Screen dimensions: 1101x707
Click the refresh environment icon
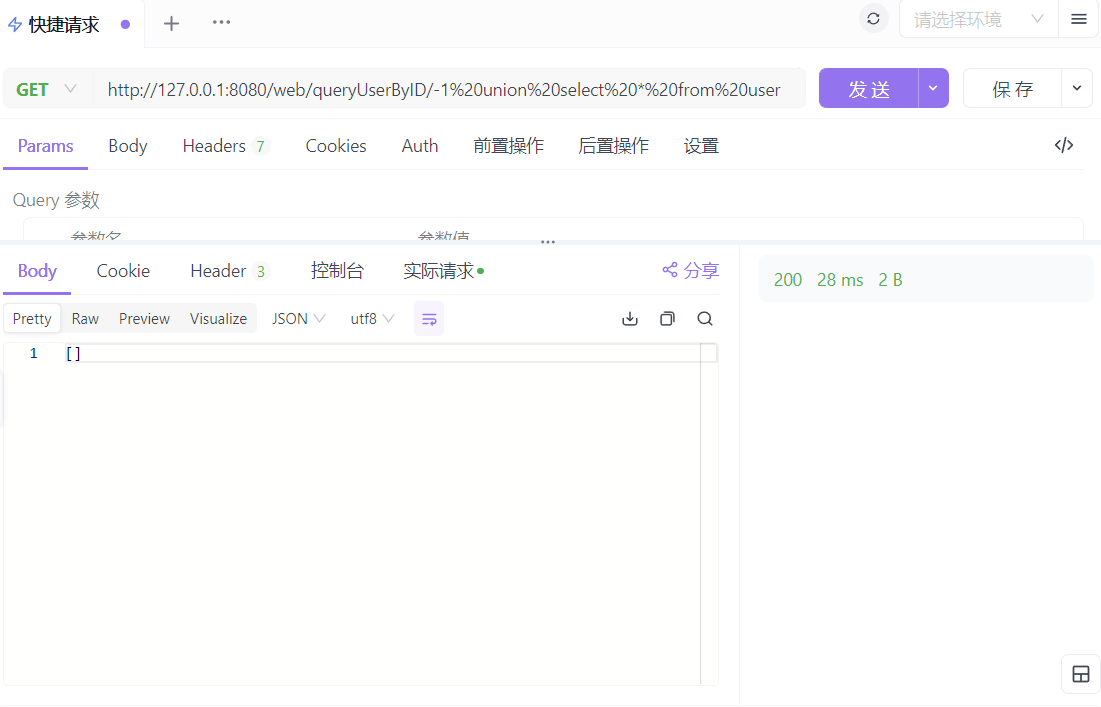point(873,19)
